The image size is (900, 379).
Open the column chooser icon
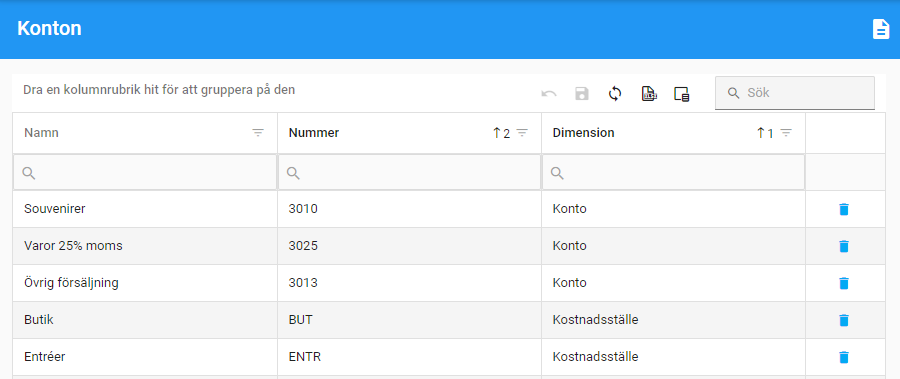pyautogui.click(x=681, y=94)
